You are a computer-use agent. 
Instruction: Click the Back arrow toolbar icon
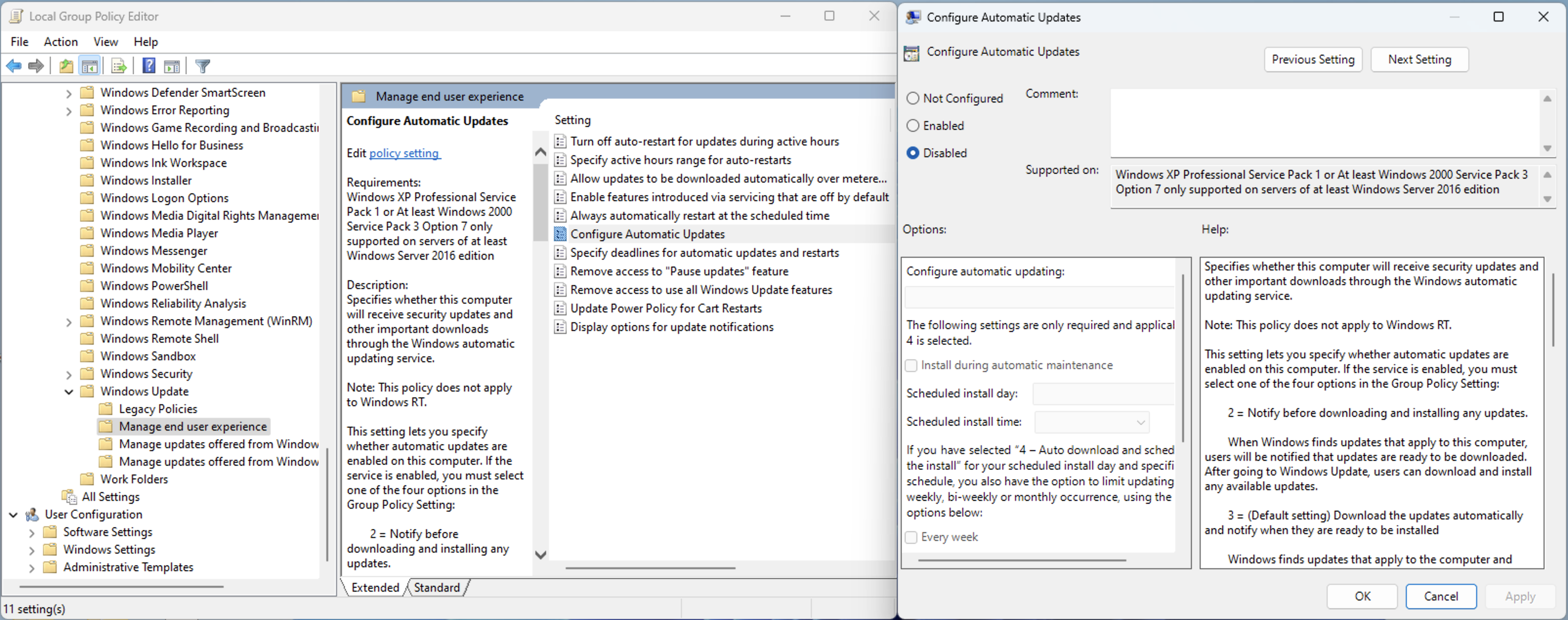13,66
